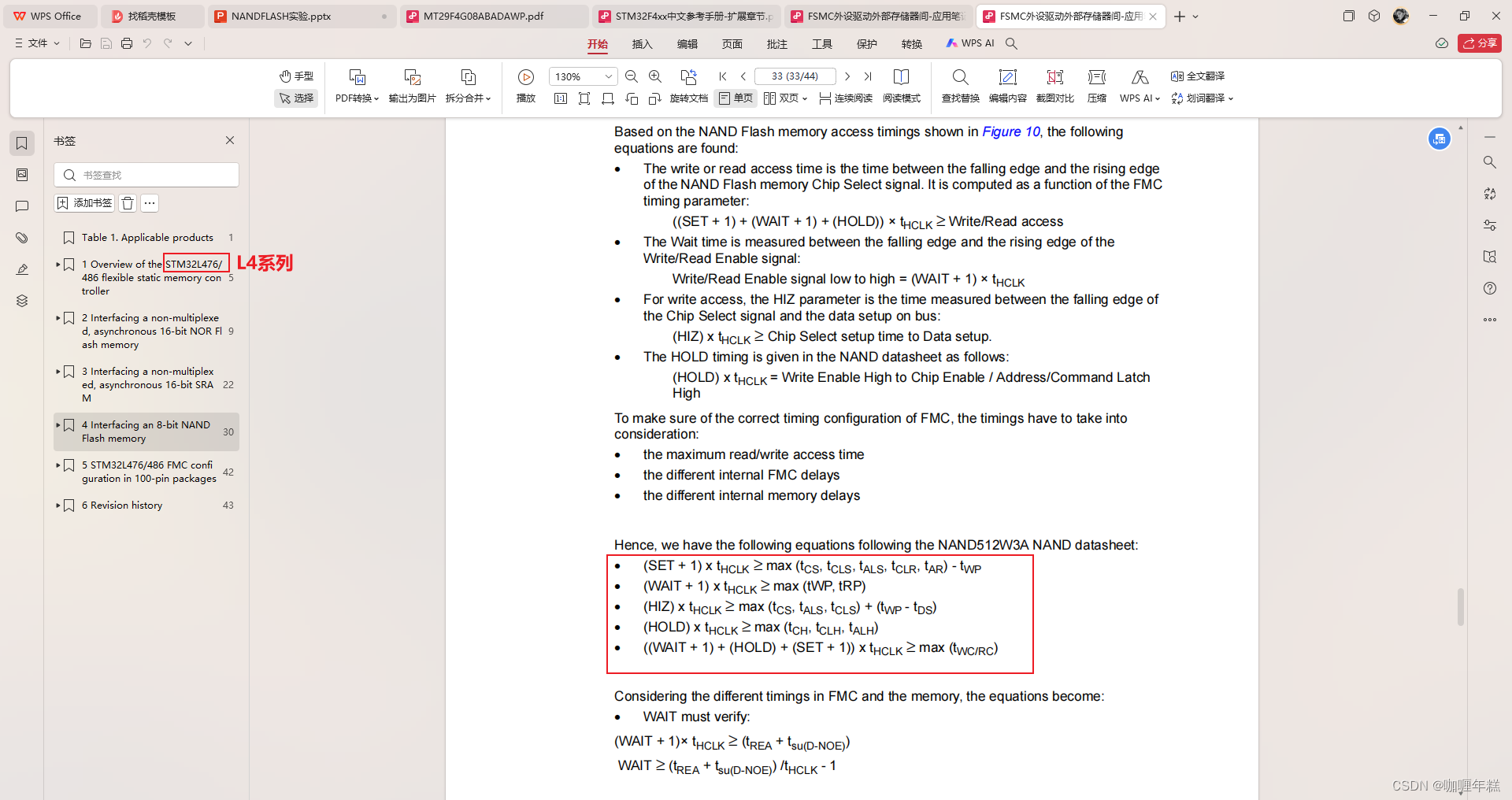Screen dimensions: 1512x800
Task: Click vertical scrollbar thumb
Action: [1461, 606]
